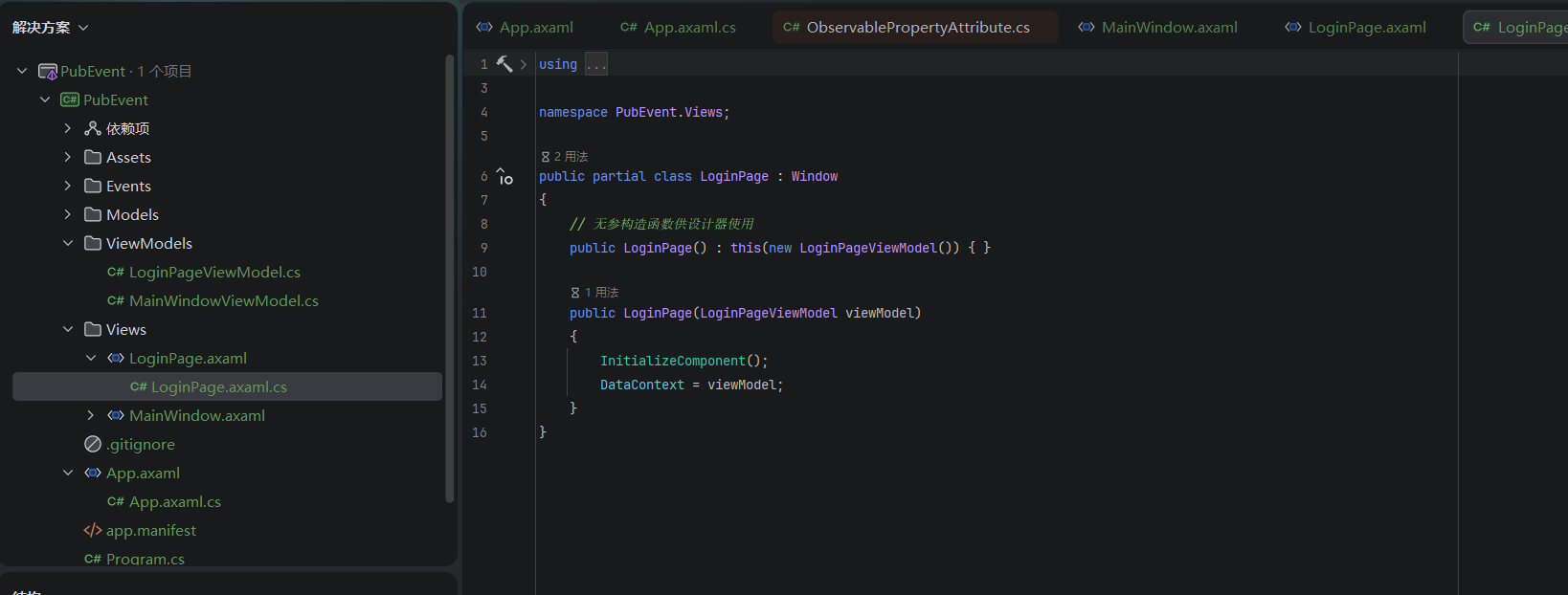
Task: Click the C# icon of App.axaml.cs in tree
Action: [116, 501]
